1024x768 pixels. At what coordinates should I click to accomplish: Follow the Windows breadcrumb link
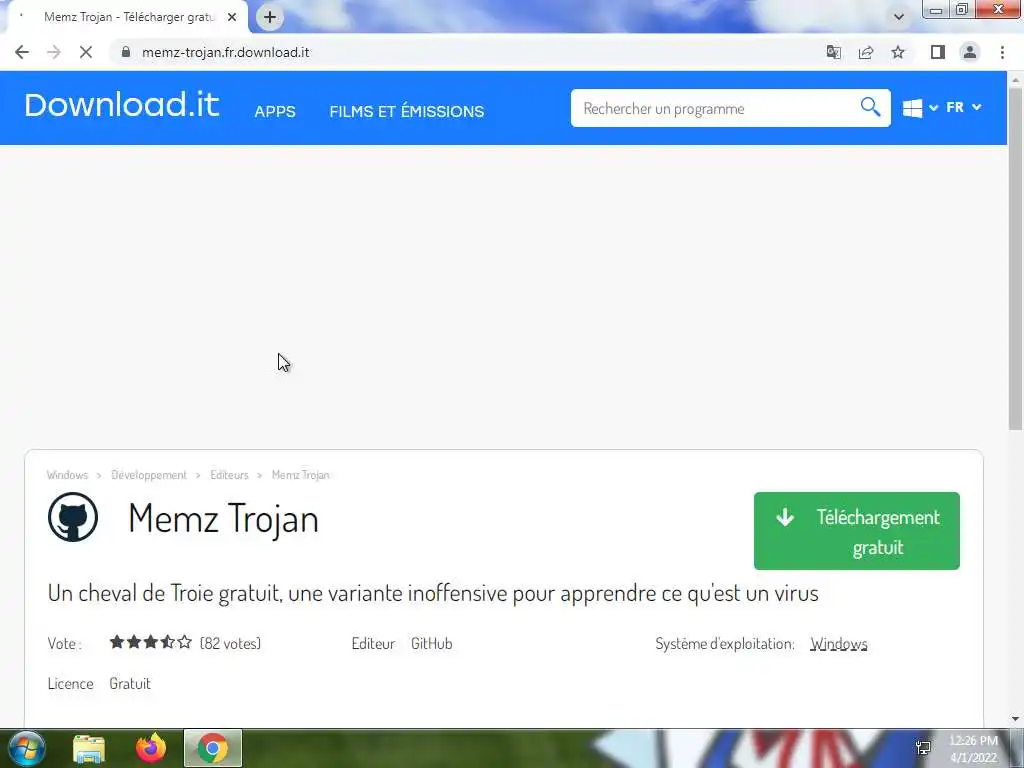67,475
